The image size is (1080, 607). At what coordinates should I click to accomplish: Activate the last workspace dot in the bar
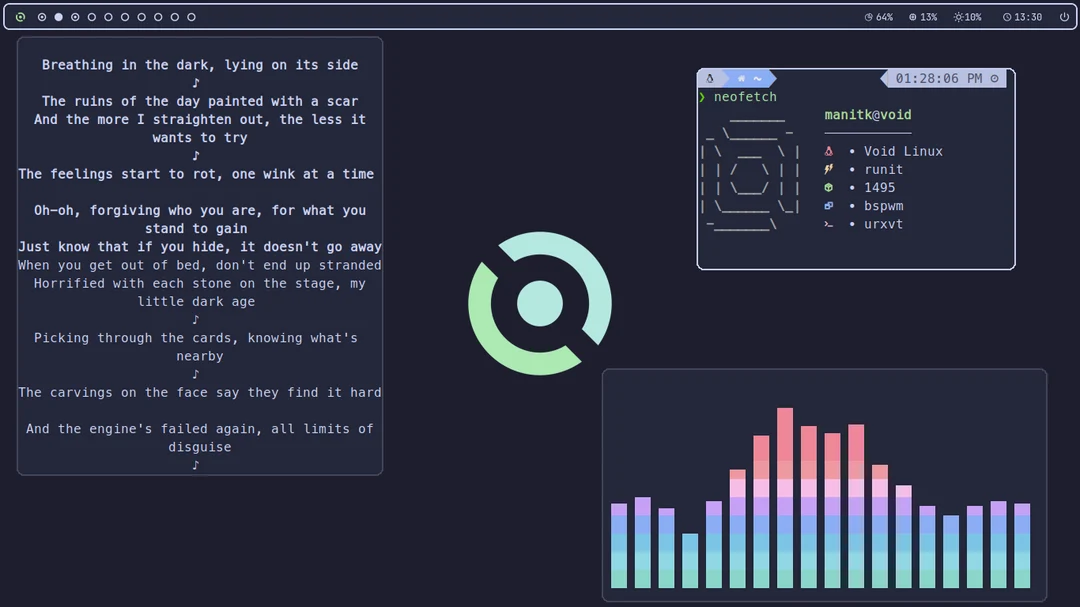pyautogui.click(x=191, y=17)
